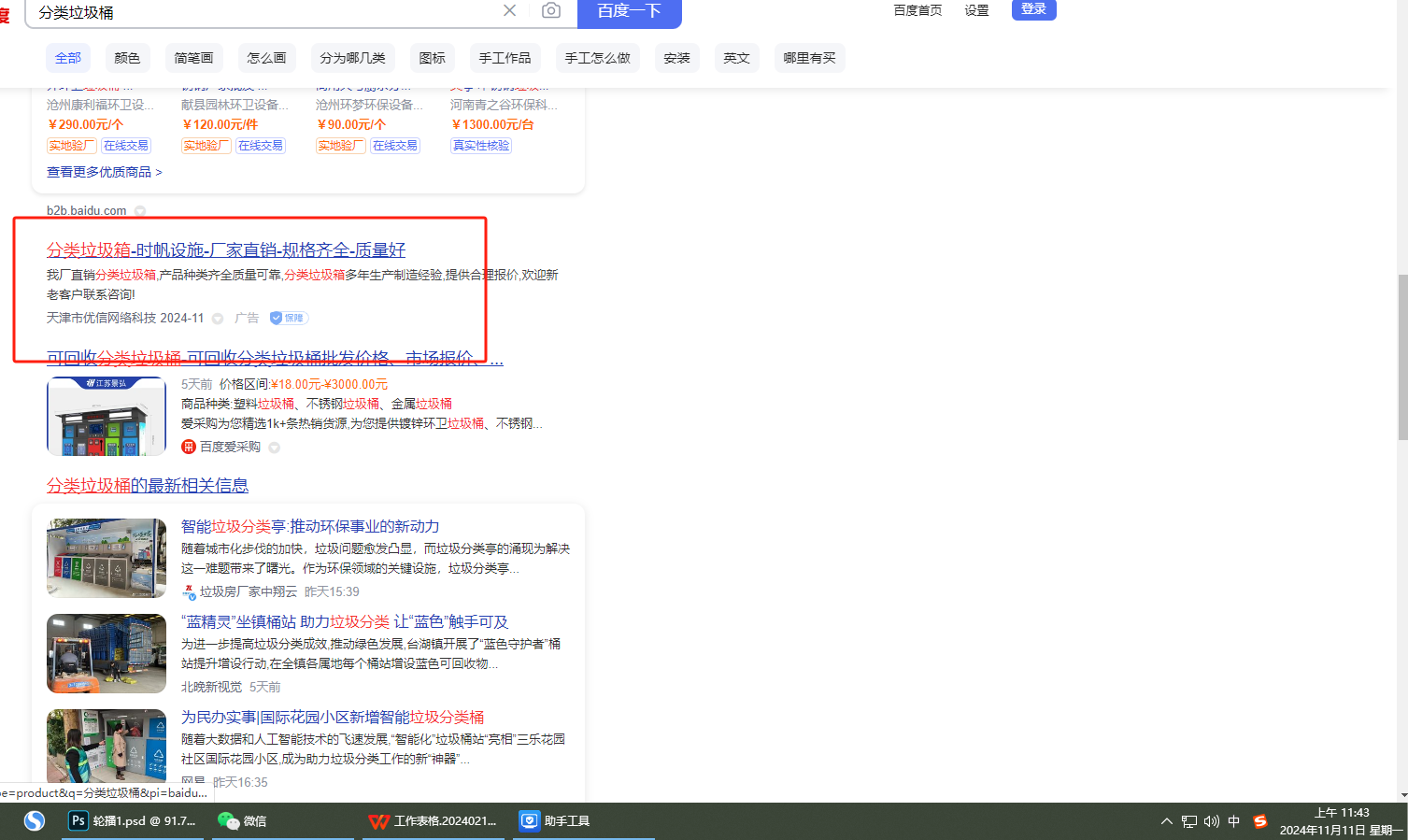This screenshot has width=1408, height=840.
Task: Expand the hidden system tray icons chevron
Action: click(1166, 821)
